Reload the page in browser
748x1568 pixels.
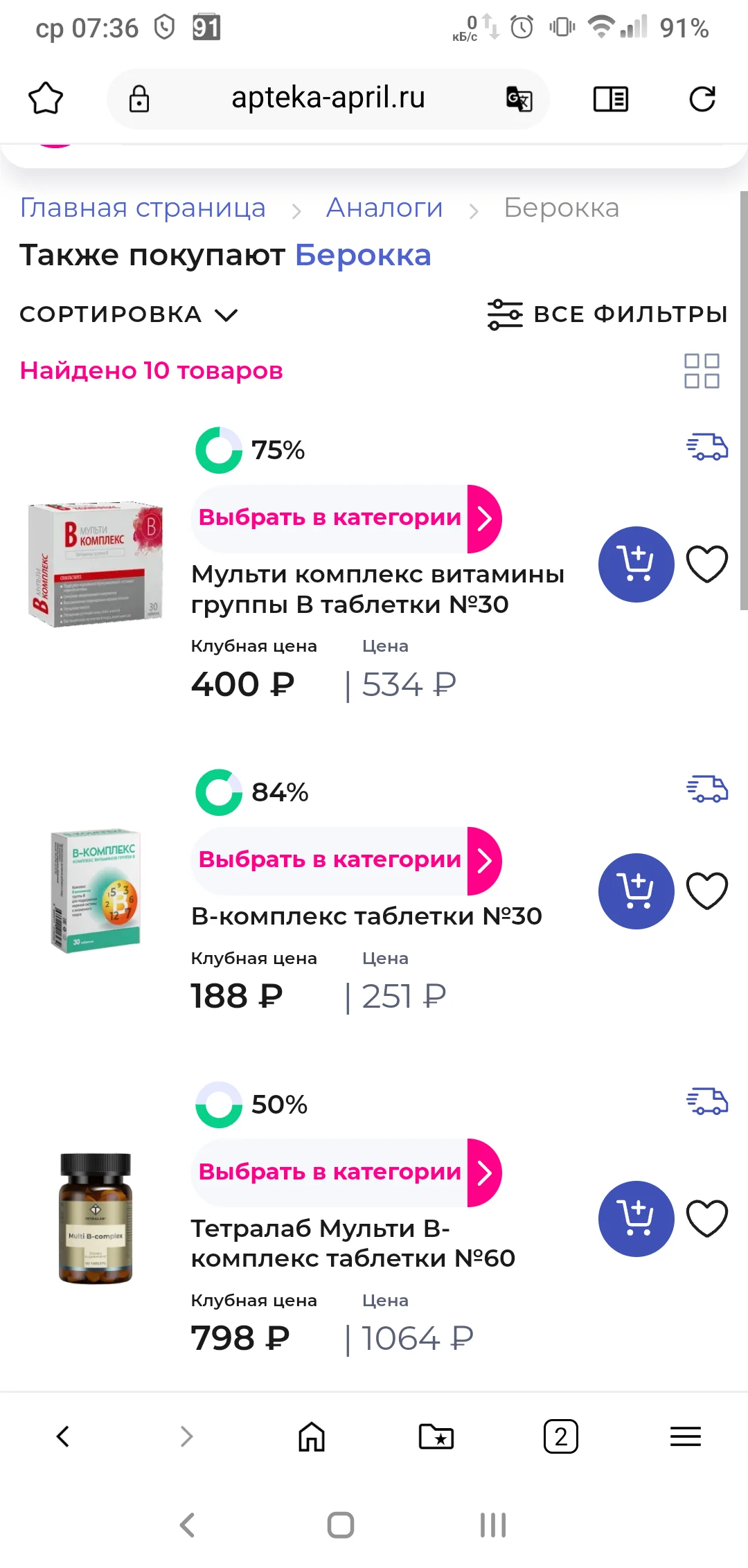[x=702, y=99]
